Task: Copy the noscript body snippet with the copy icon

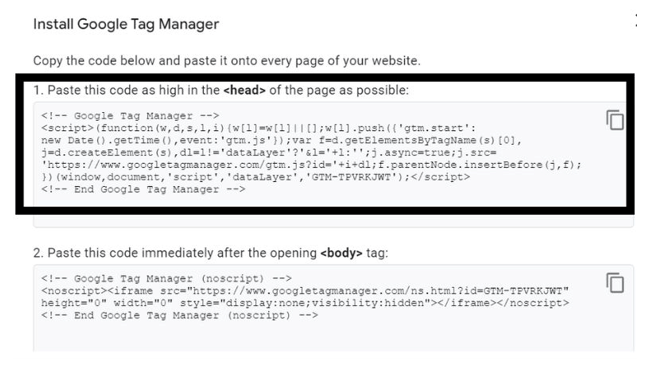Action: [615, 283]
